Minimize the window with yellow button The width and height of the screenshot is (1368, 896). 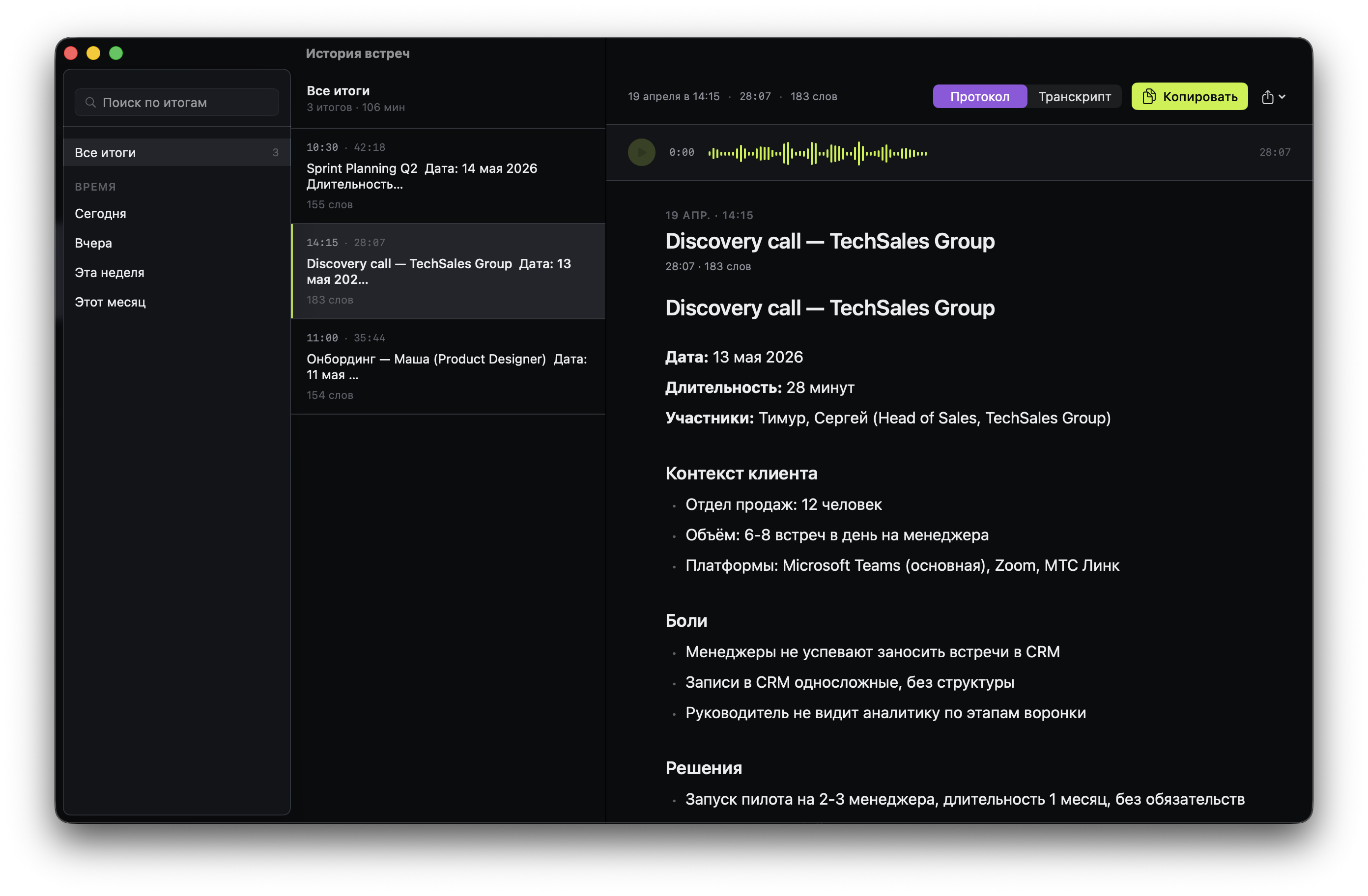pos(93,53)
